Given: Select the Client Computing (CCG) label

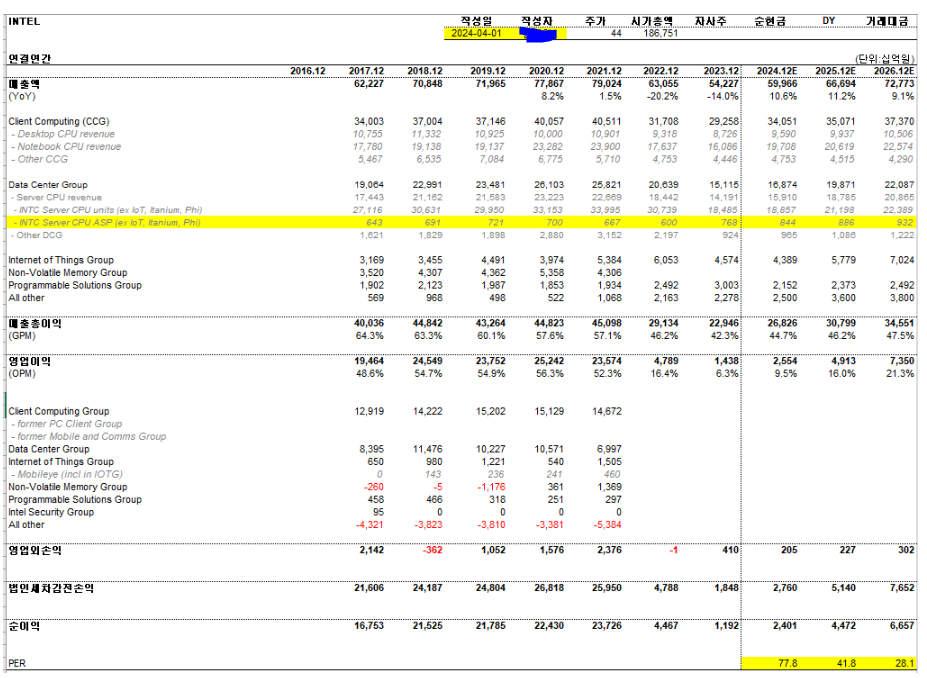Looking at the screenshot, I should [x=59, y=121].
